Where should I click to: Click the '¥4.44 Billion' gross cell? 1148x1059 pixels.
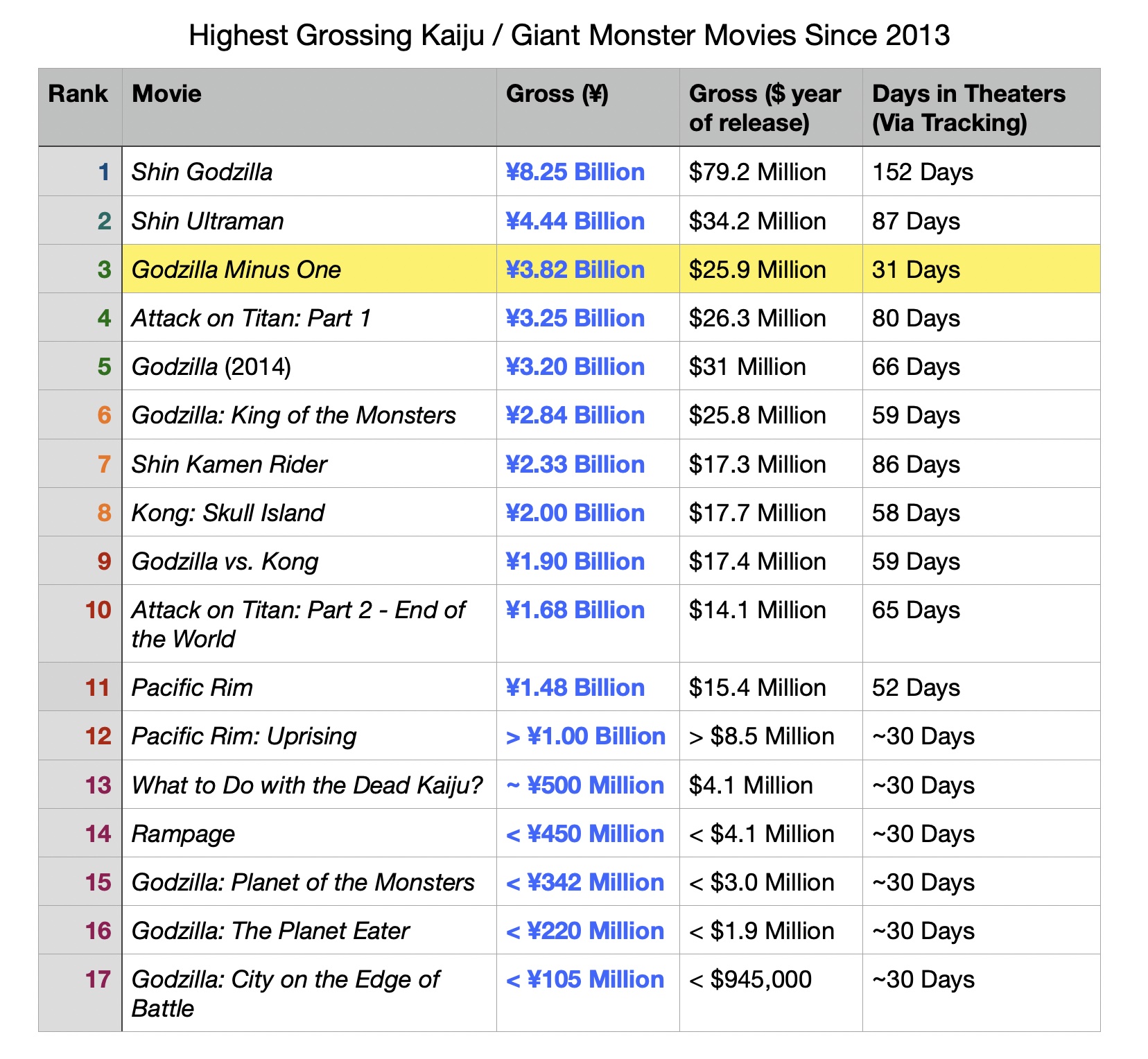pyautogui.click(x=588, y=220)
